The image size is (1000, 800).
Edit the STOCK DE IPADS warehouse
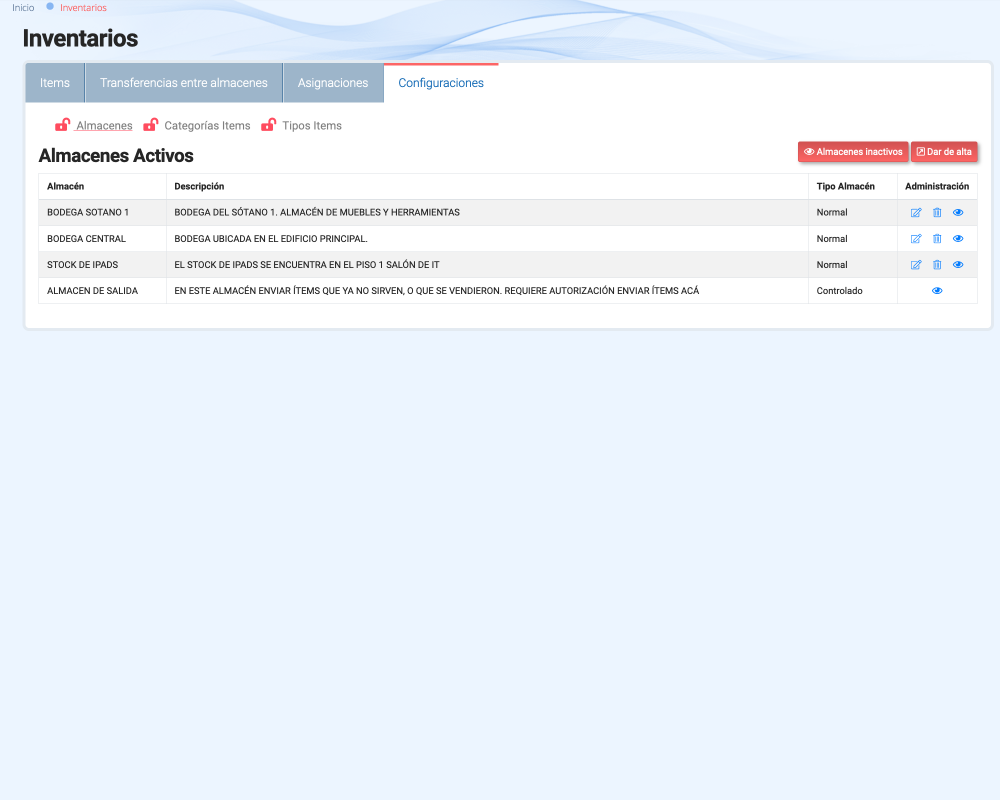(x=916, y=265)
